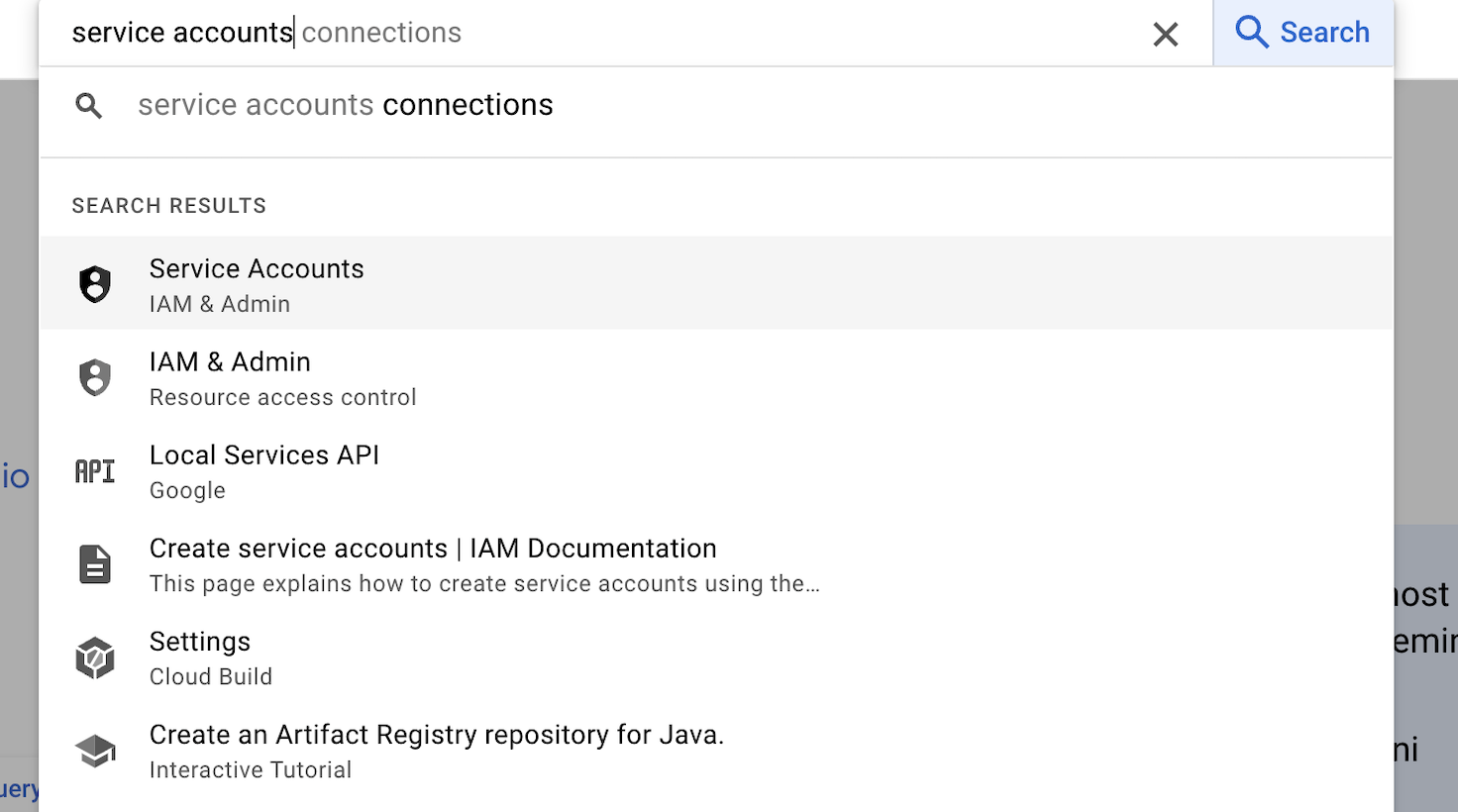
Task: Select the Local Services API Google result
Action: (x=264, y=455)
